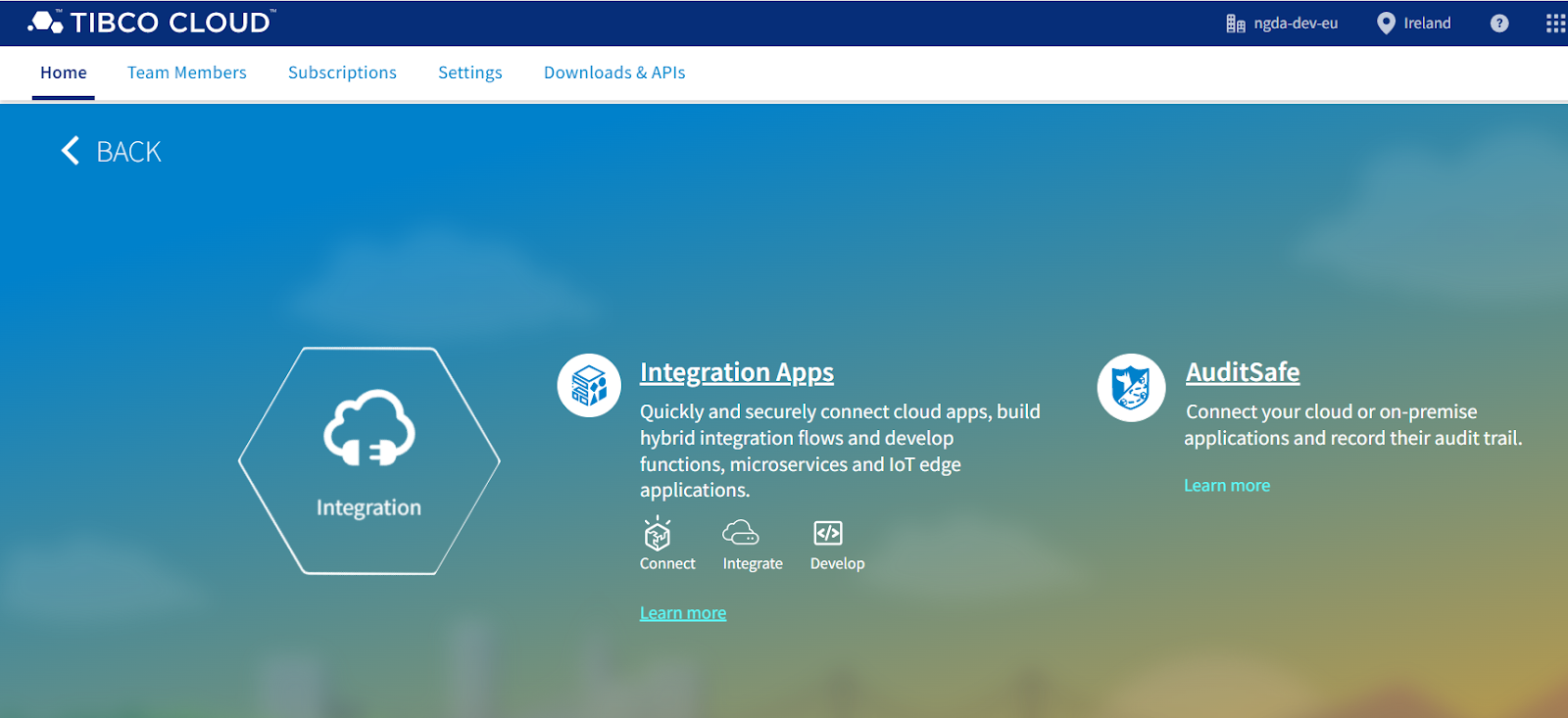Click the Integrate cloud icon

click(x=741, y=532)
